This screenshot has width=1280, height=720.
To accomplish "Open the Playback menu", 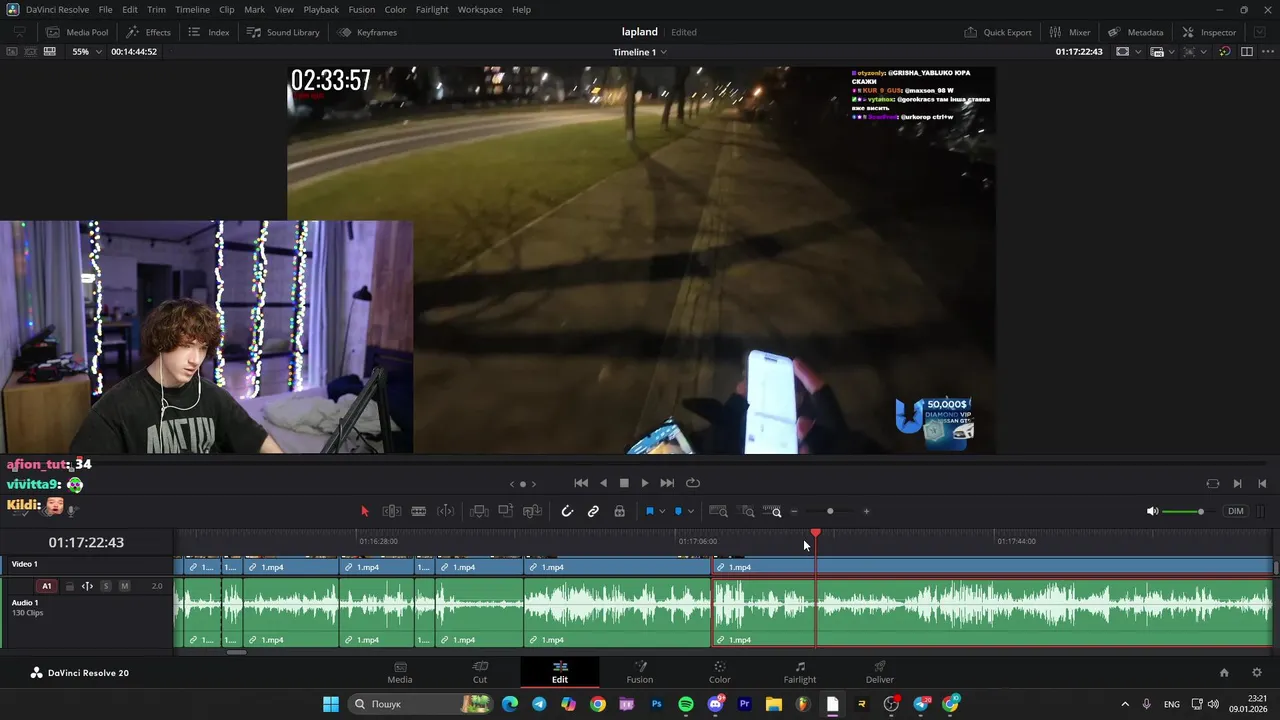I will point(321,9).
